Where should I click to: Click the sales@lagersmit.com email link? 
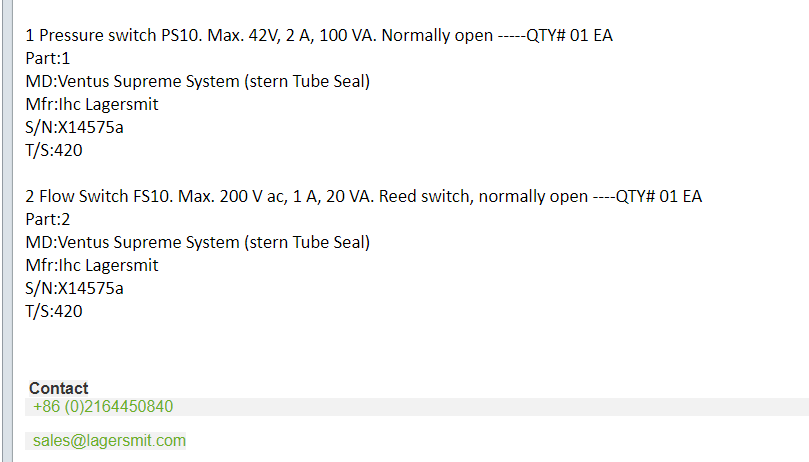point(109,441)
